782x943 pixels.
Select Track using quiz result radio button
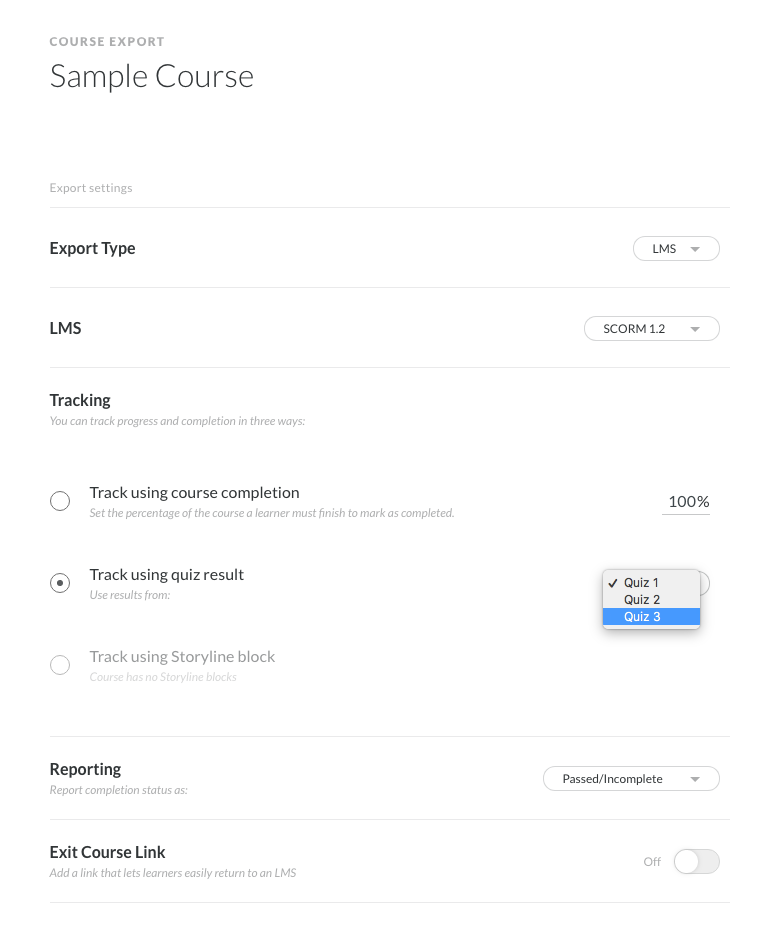click(60, 583)
